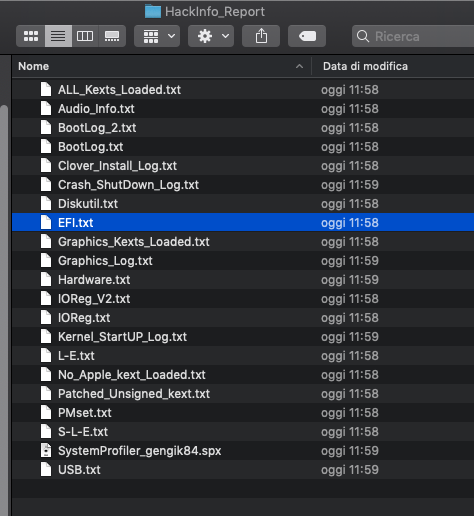The image size is (474, 516).
Task: Click document icon of No_Apple_kext_Loaded.txt
Action: click(46, 374)
